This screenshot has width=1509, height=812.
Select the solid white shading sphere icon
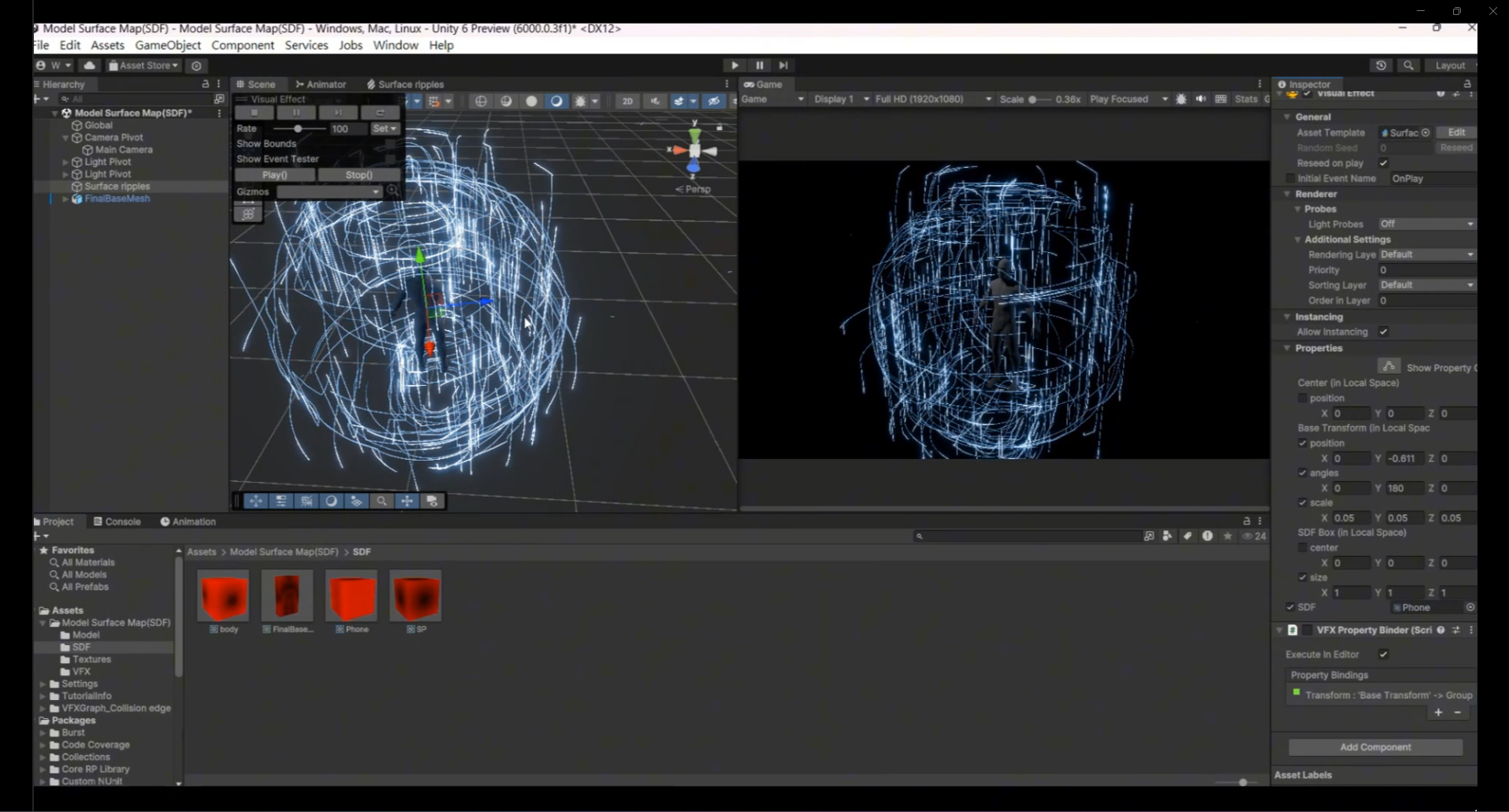click(531, 101)
